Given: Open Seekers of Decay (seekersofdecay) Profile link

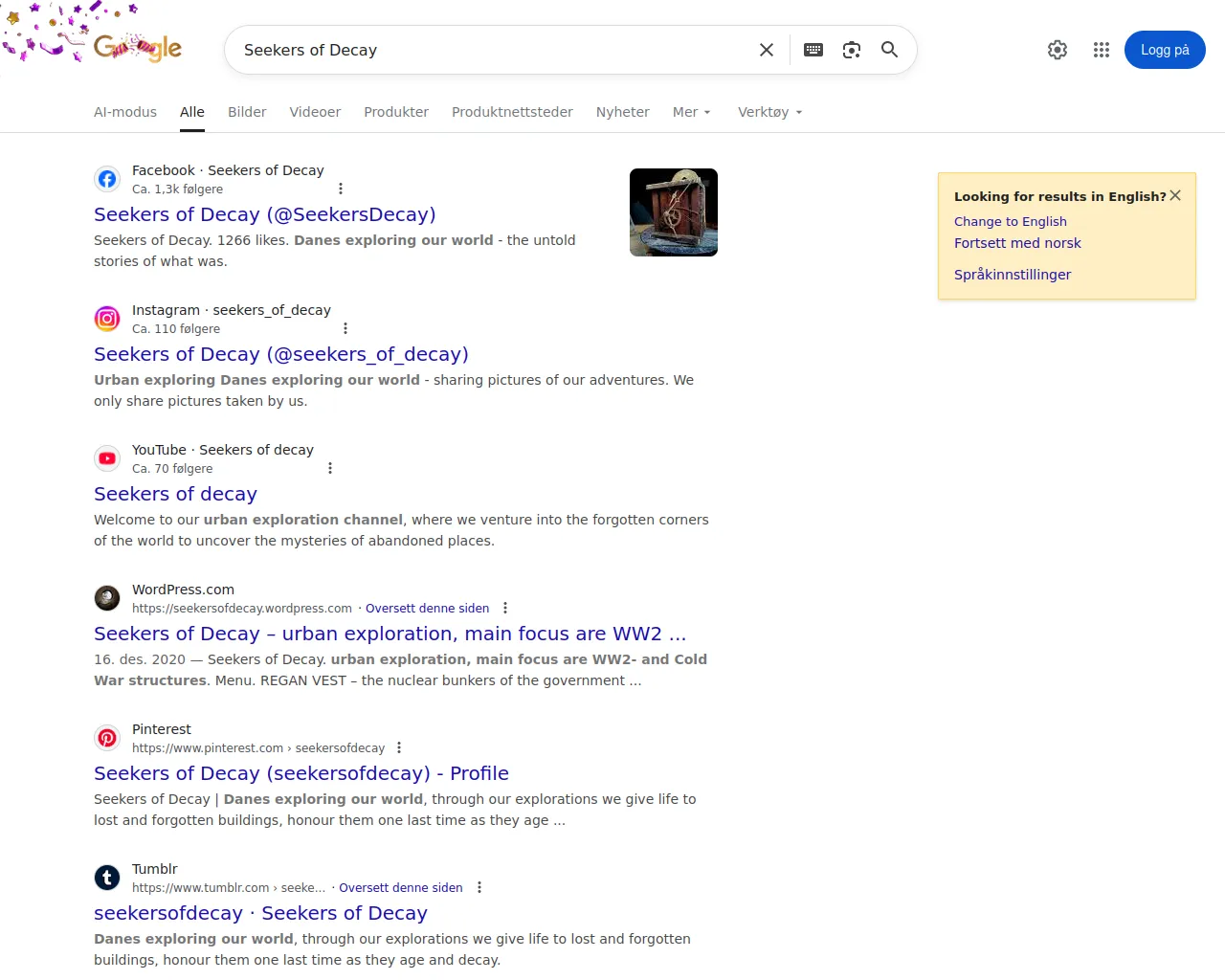Looking at the screenshot, I should pos(301,773).
